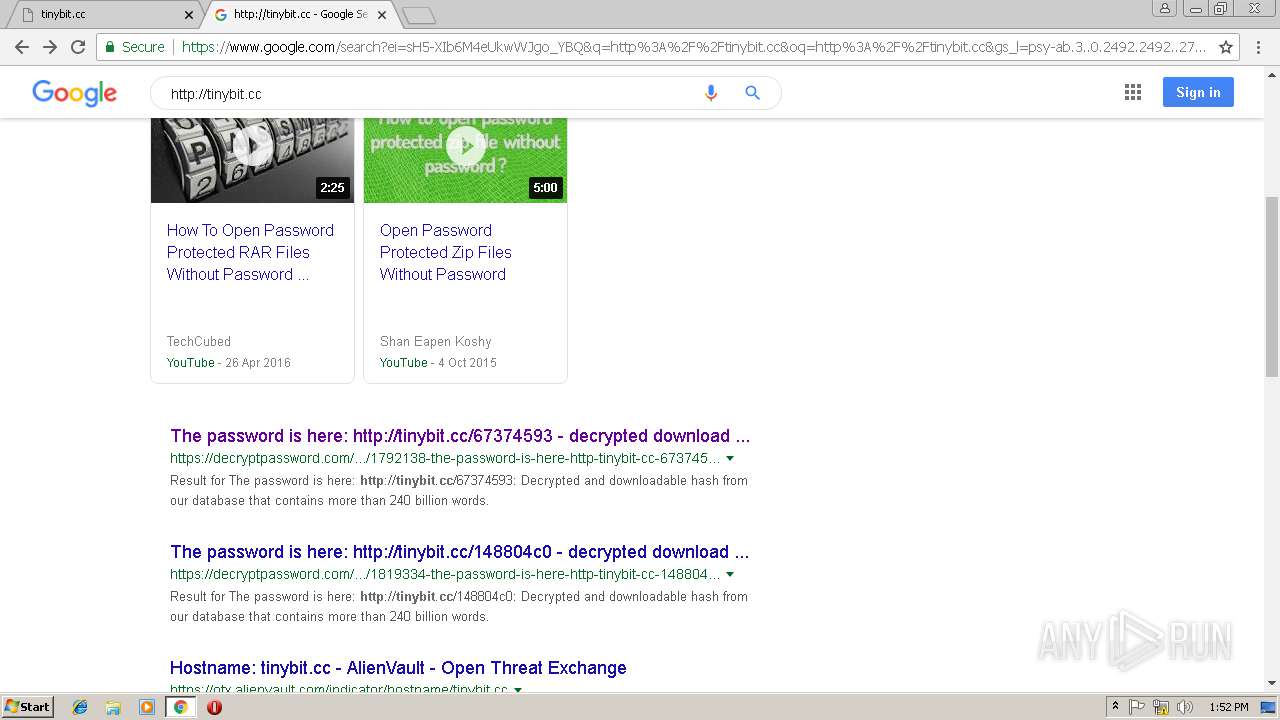Sign in to Google
This screenshot has height=720, width=1280.
click(1198, 92)
